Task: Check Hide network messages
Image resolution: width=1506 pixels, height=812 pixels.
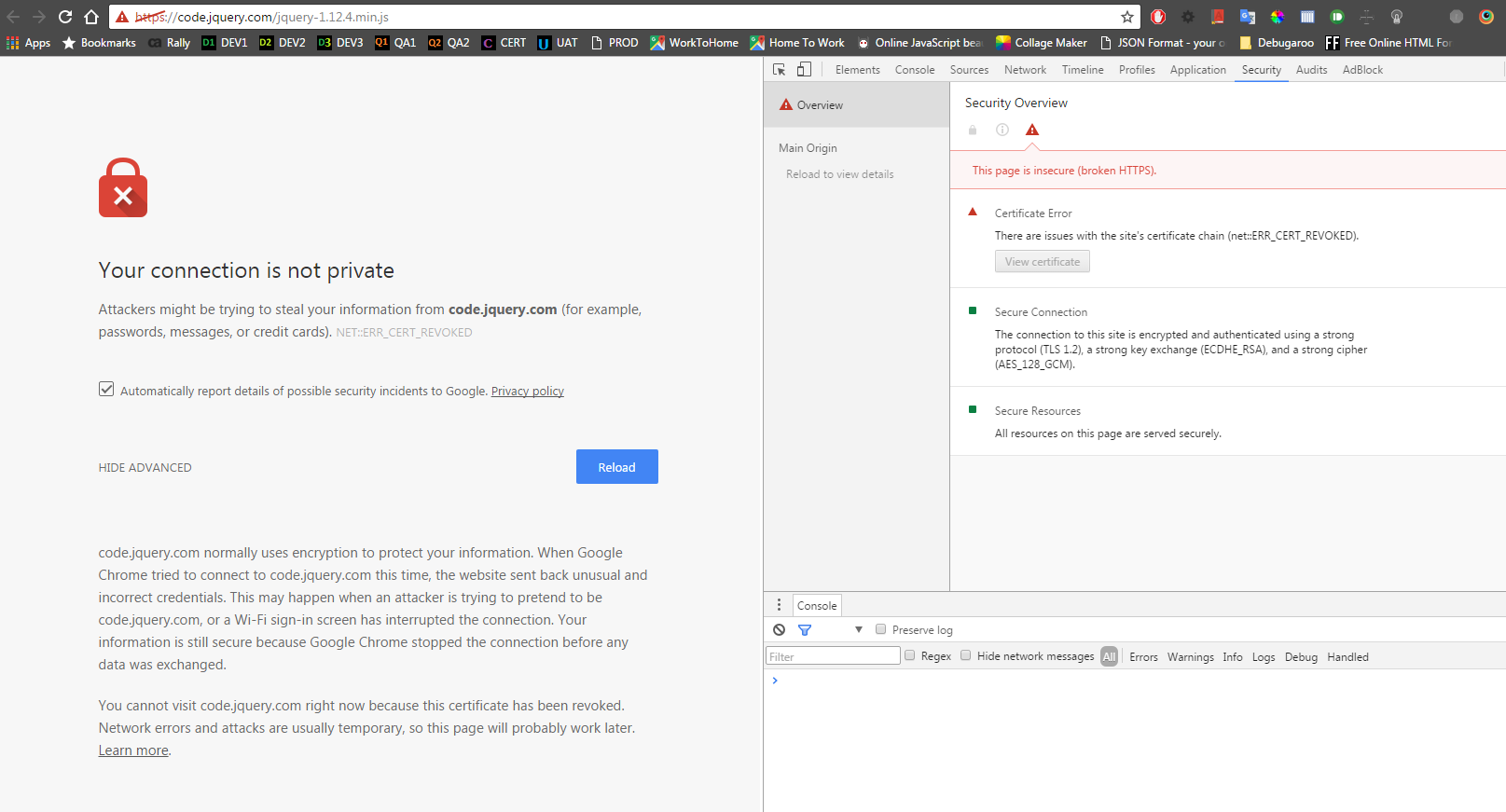Action: 966,655
